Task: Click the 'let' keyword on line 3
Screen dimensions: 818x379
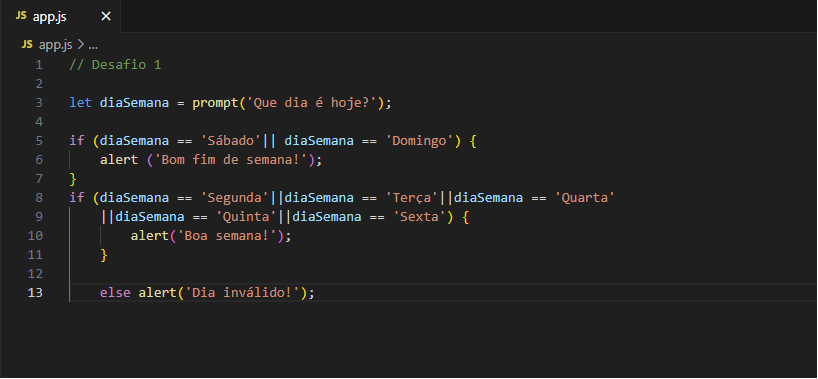Action: click(81, 103)
